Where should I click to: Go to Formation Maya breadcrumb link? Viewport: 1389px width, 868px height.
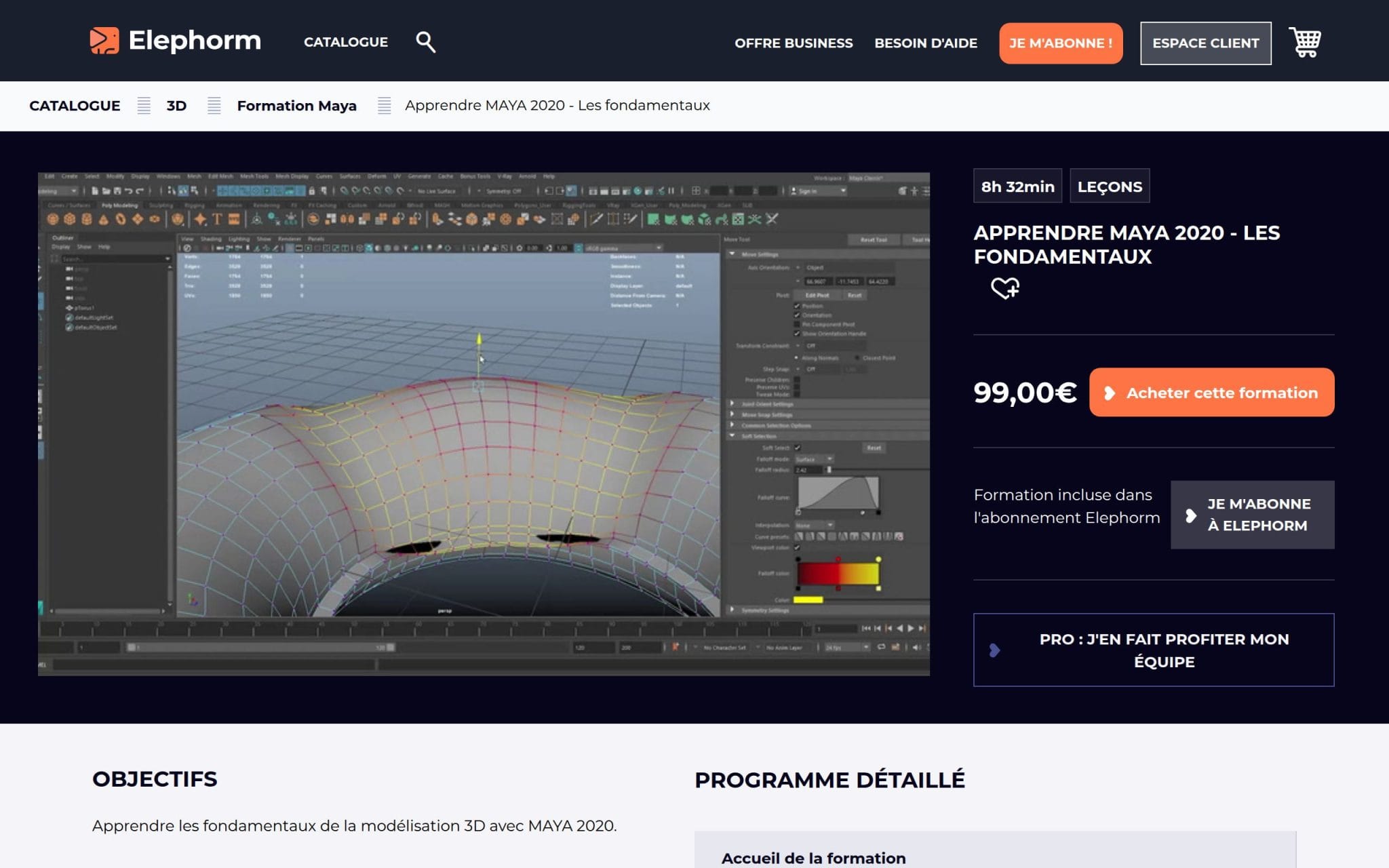(296, 106)
